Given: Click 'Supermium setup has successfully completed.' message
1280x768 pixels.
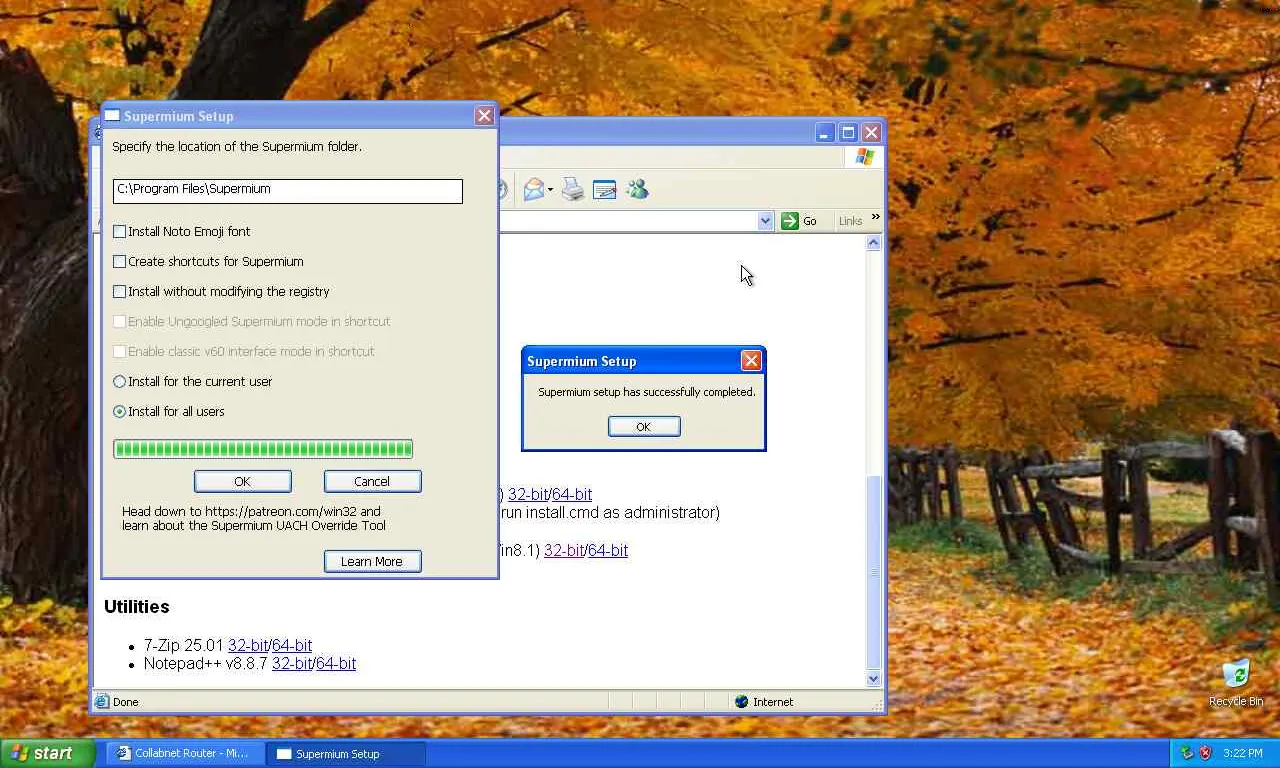Looking at the screenshot, I should (x=647, y=392).
